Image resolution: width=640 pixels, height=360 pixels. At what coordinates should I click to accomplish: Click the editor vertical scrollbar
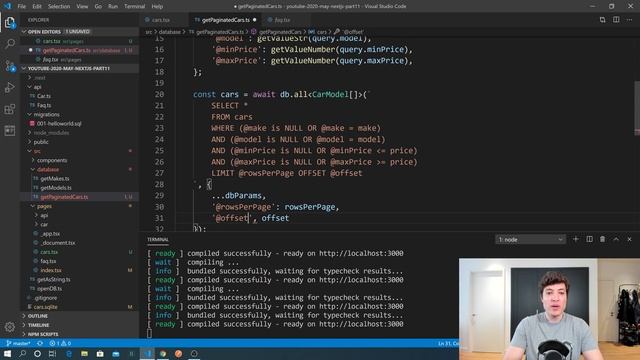coord(637,108)
